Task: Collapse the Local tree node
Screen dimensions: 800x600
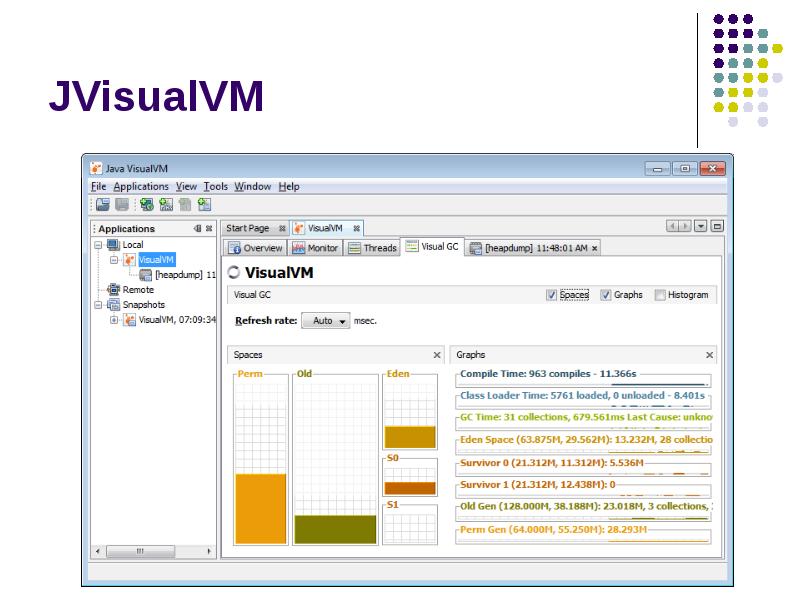Action: coord(98,245)
